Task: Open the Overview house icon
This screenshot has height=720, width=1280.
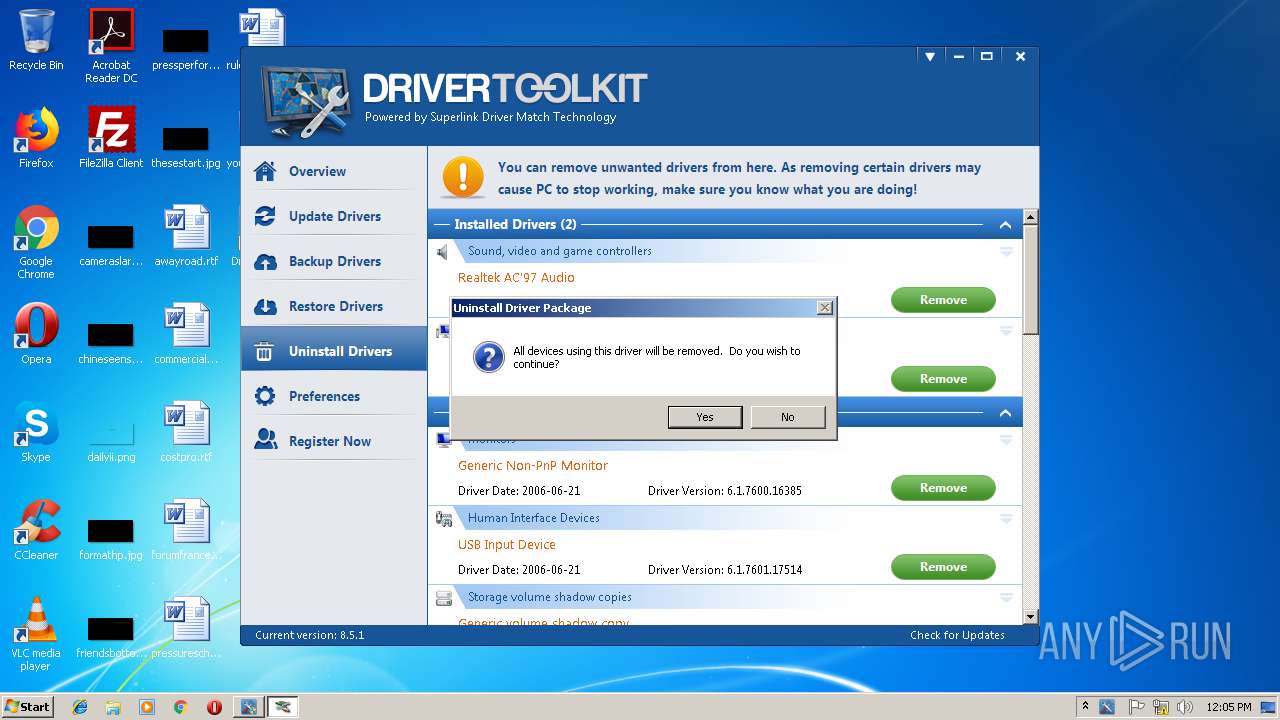Action: (265, 171)
